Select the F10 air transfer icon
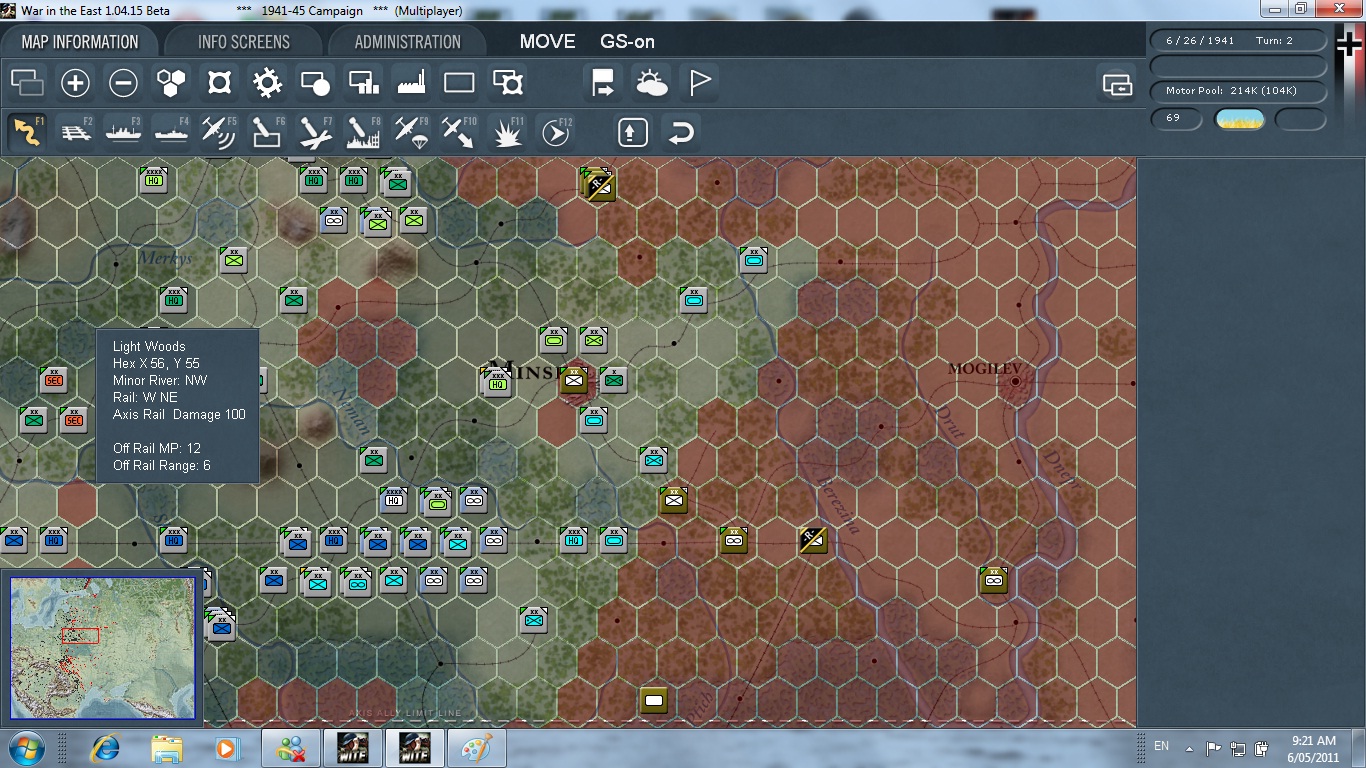 (459, 132)
